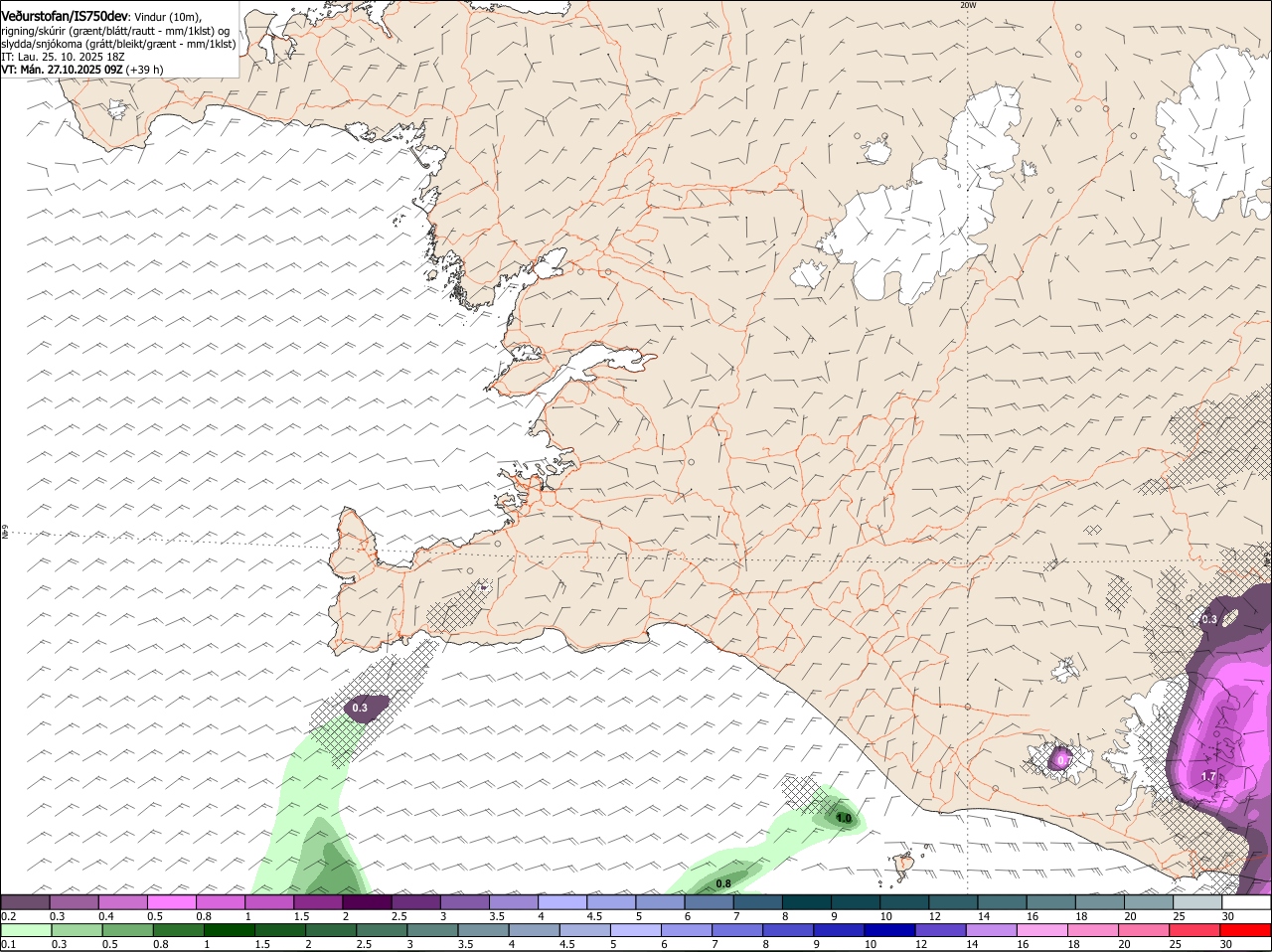
Task: Pick the deep purple swatch at 2 in the upper legend
Action: (367, 902)
